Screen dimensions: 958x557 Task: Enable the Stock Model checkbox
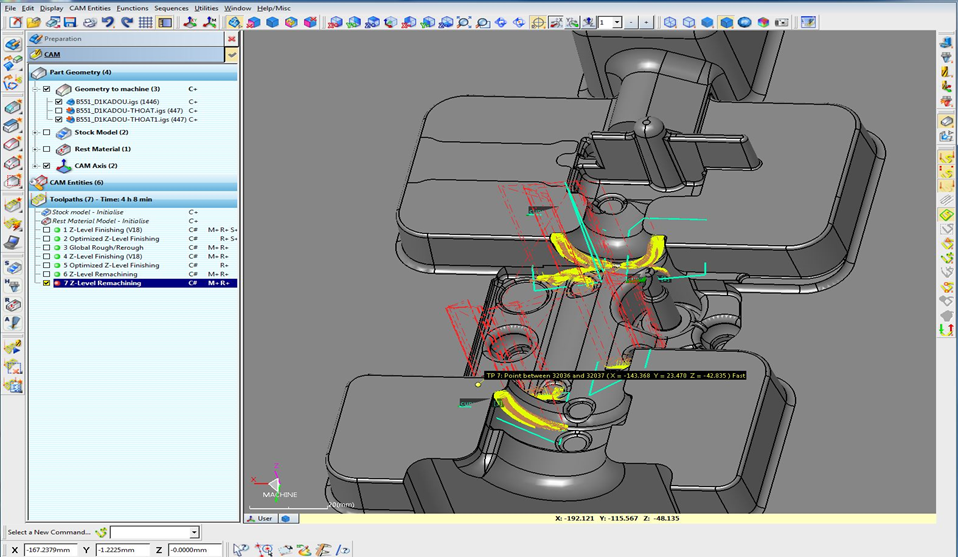tap(46, 132)
